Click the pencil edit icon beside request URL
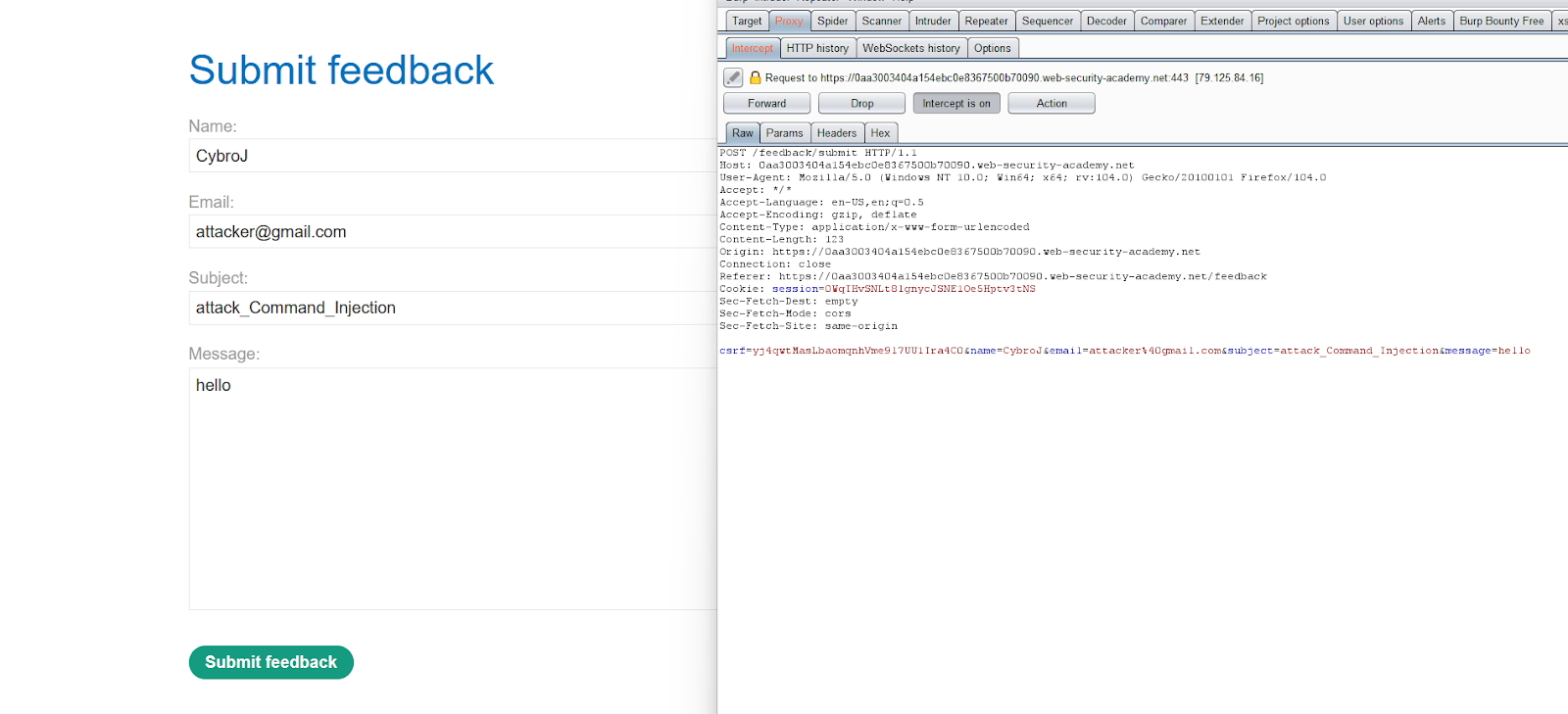This screenshot has height=714, width=1568. (x=733, y=77)
